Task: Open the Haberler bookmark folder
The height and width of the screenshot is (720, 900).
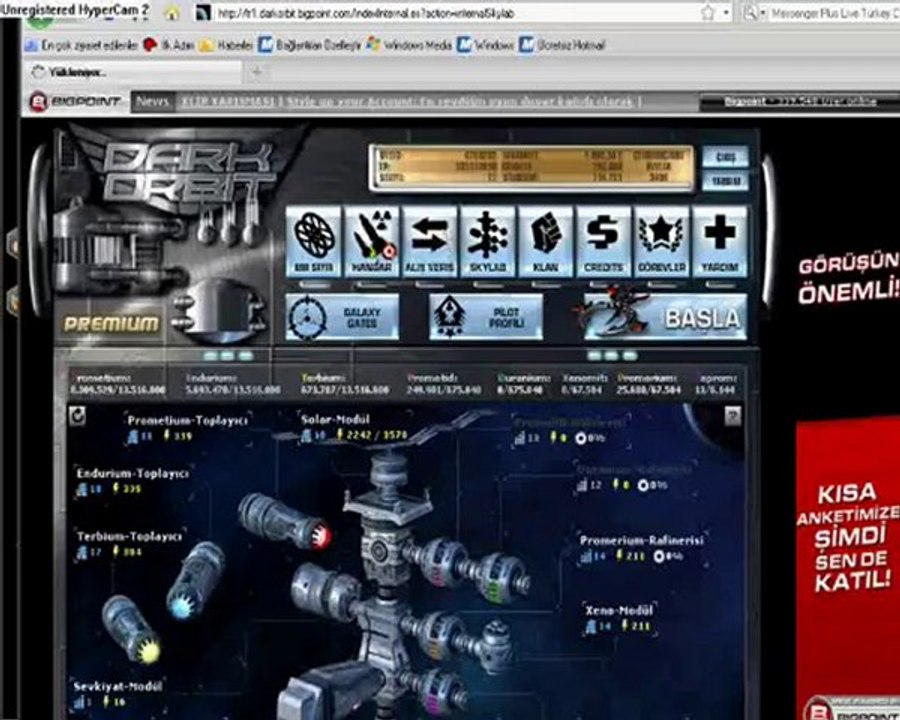Action: pos(226,45)
